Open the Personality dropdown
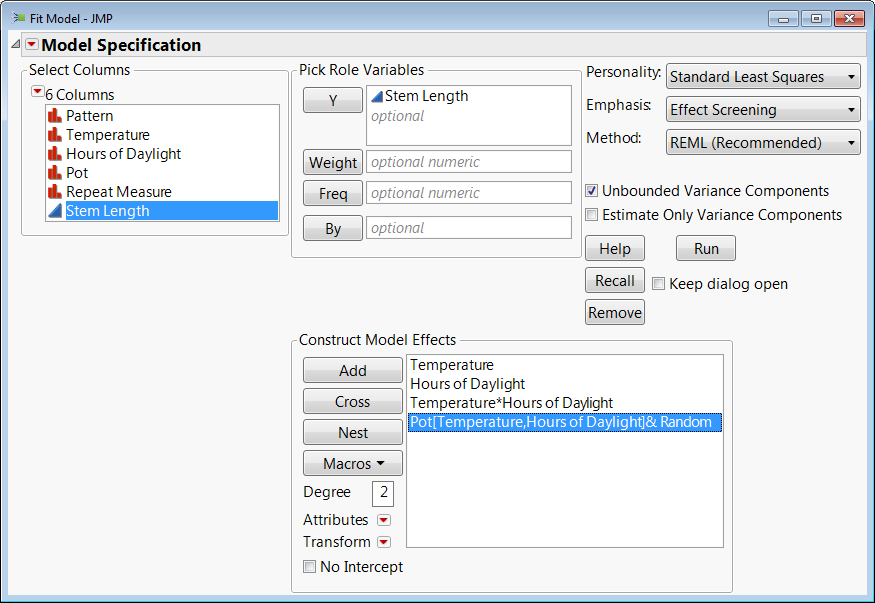This screenshot has width=875, height=603. (763, 77)
